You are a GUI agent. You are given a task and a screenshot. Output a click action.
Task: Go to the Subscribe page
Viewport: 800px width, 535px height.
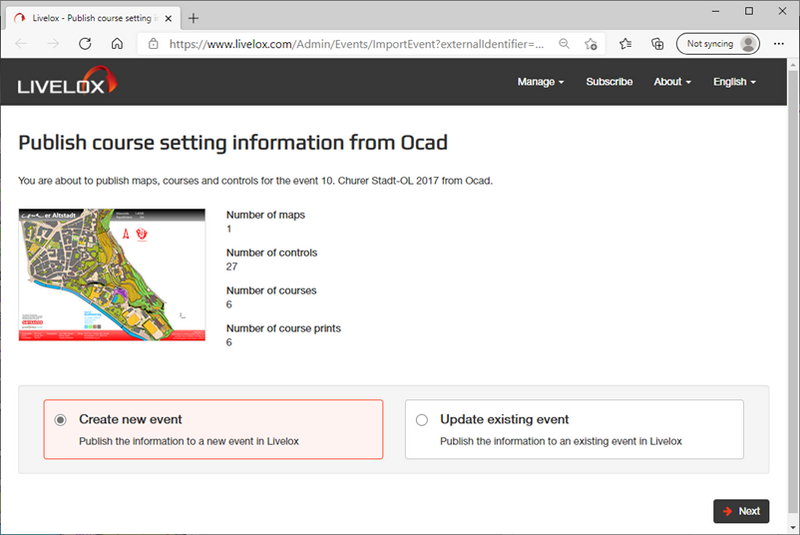tap(609, 82)
